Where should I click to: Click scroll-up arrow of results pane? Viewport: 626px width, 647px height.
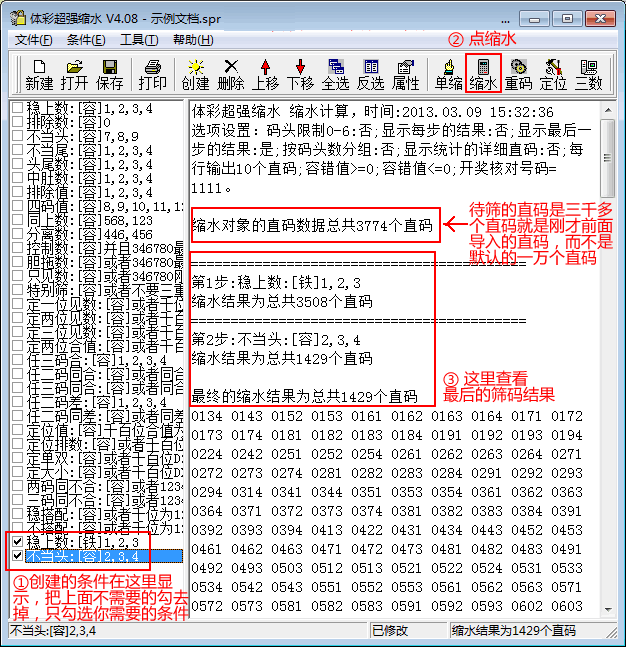pos(608,110)
